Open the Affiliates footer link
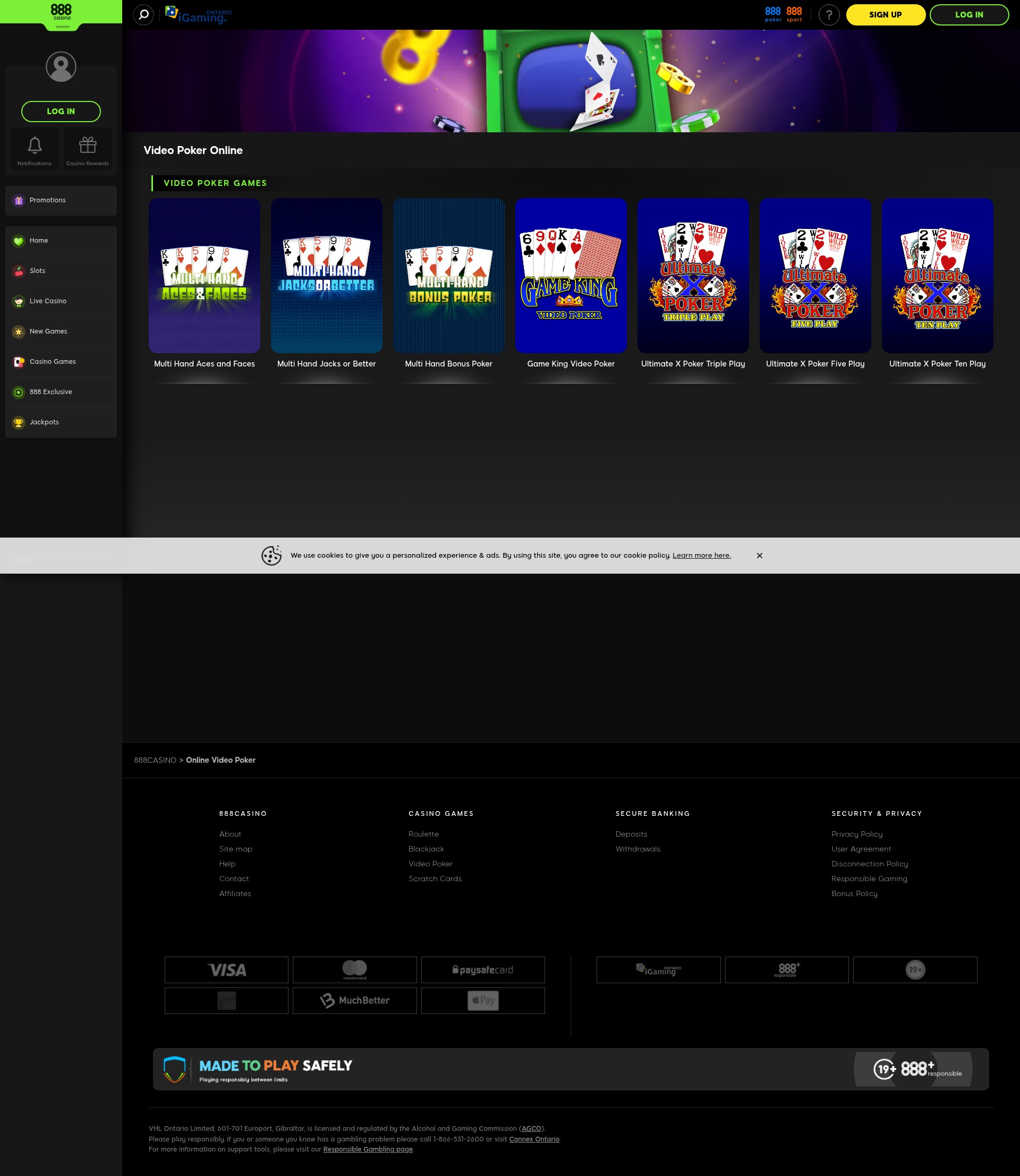Image resolution: width=1020 pixels, height=1176 pixels. 235,893
